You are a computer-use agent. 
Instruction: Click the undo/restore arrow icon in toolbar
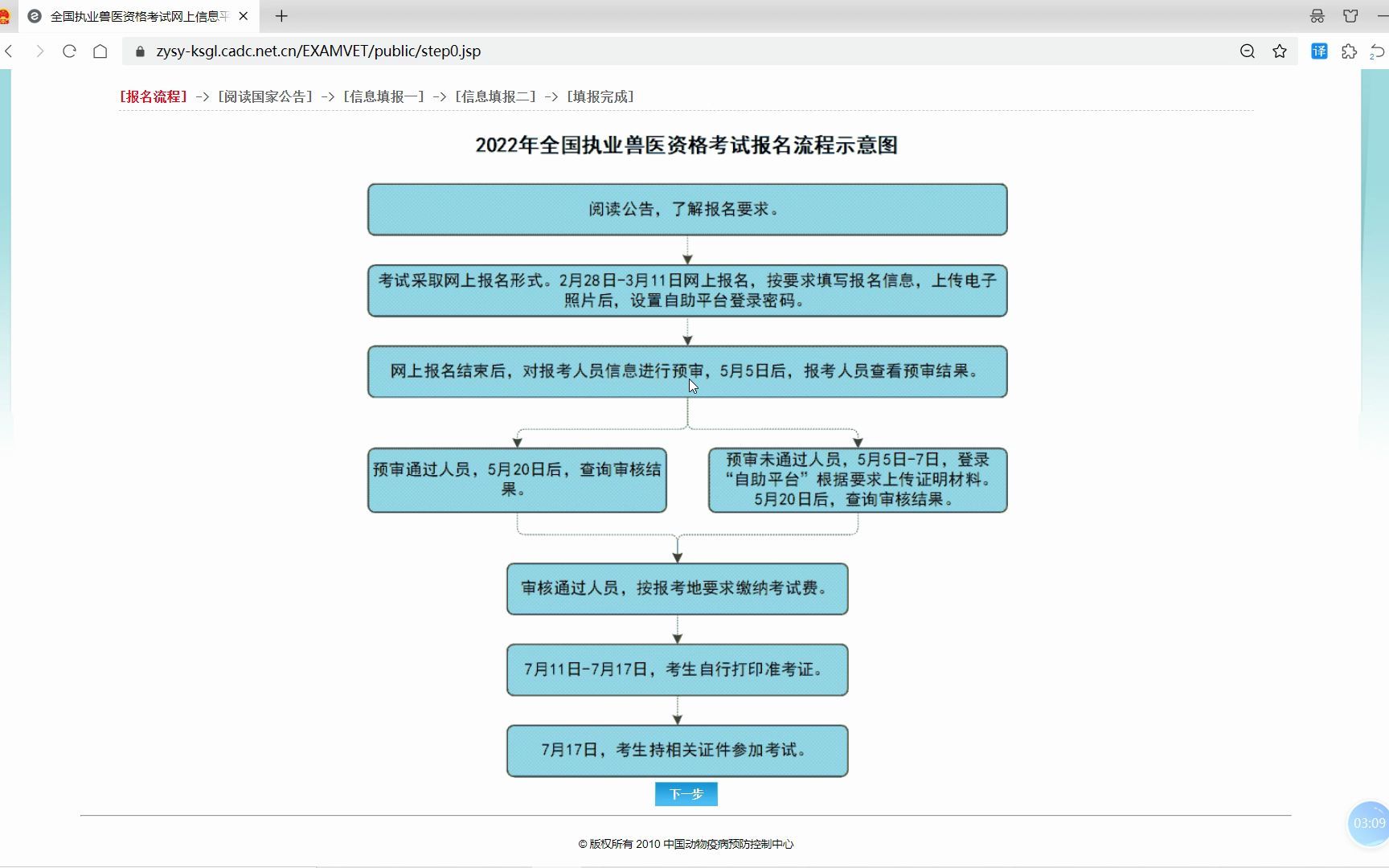[x=1378, y=51]
